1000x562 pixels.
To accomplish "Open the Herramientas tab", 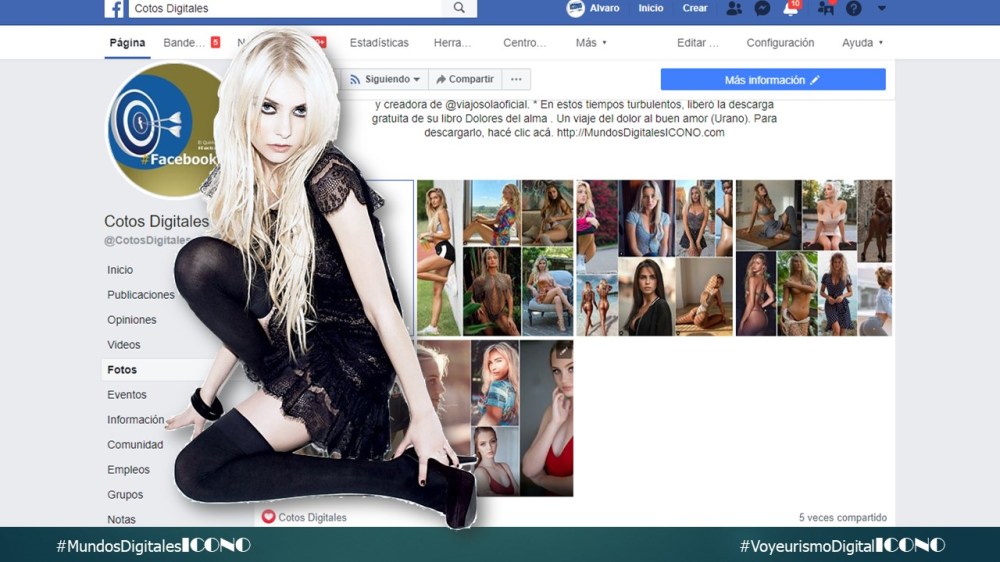I will pos(452,43).
